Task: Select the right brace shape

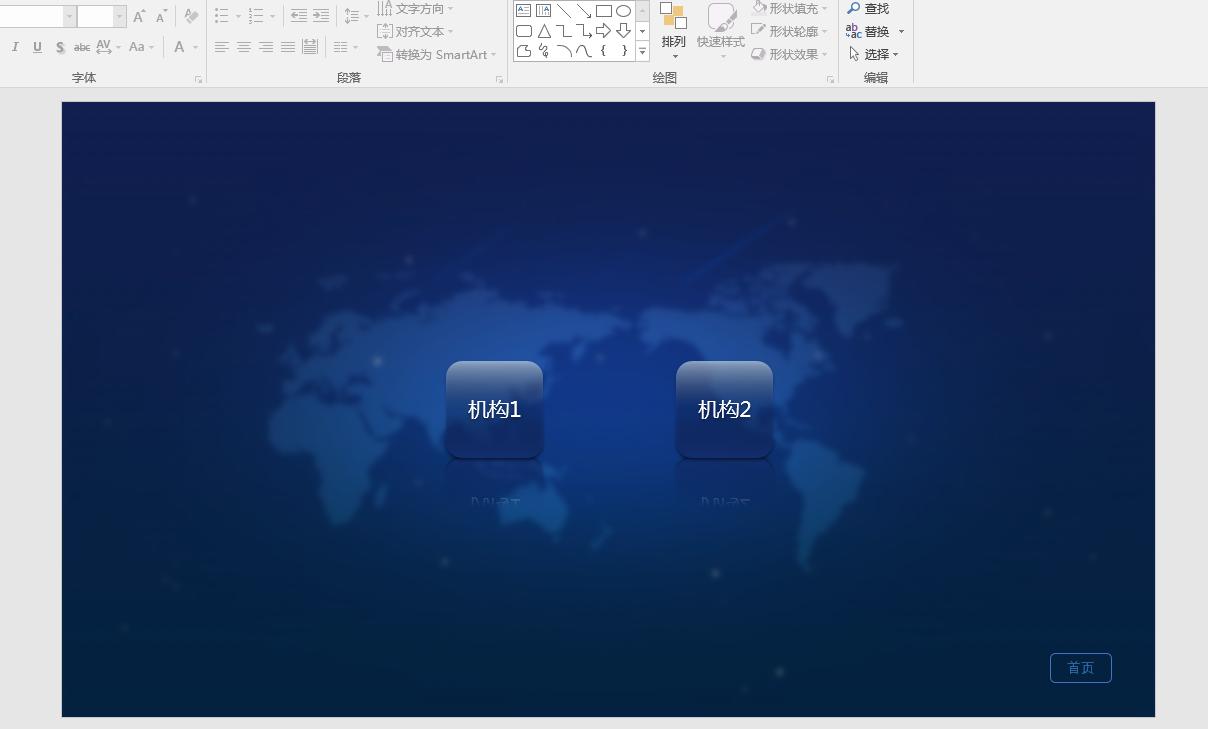Action: (624, 51)
